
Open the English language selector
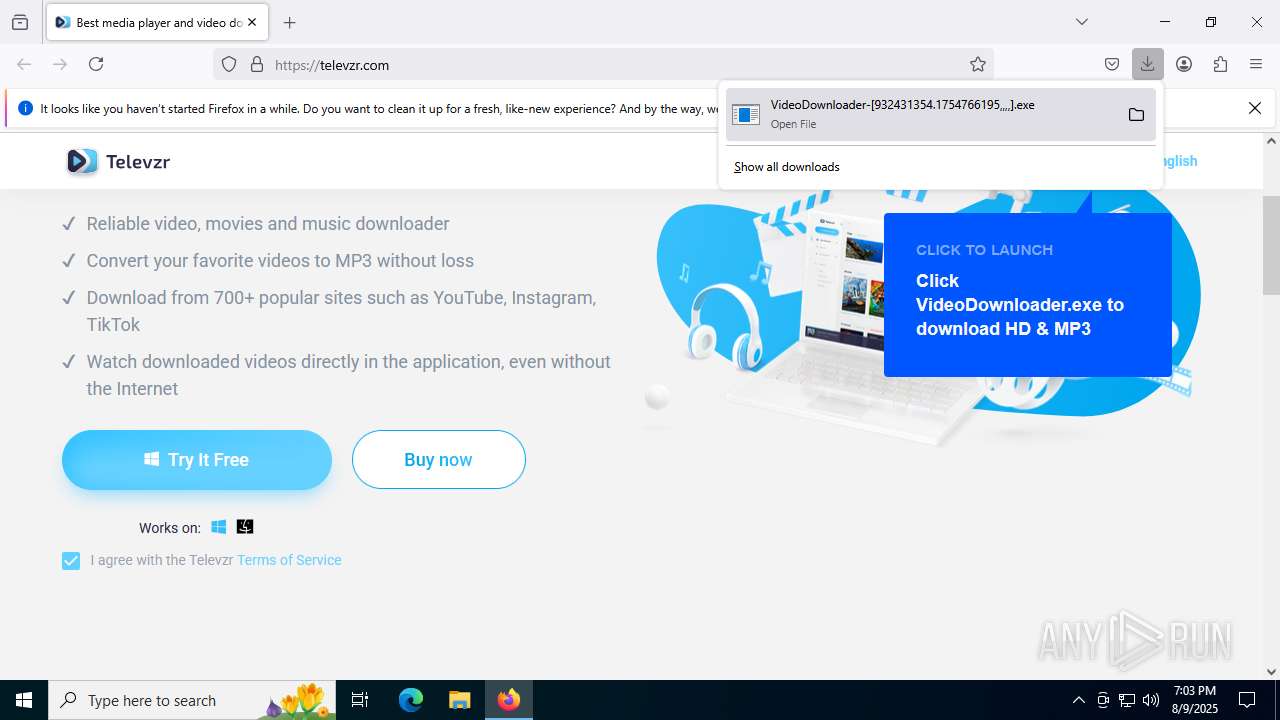[x=1180, y=161]
